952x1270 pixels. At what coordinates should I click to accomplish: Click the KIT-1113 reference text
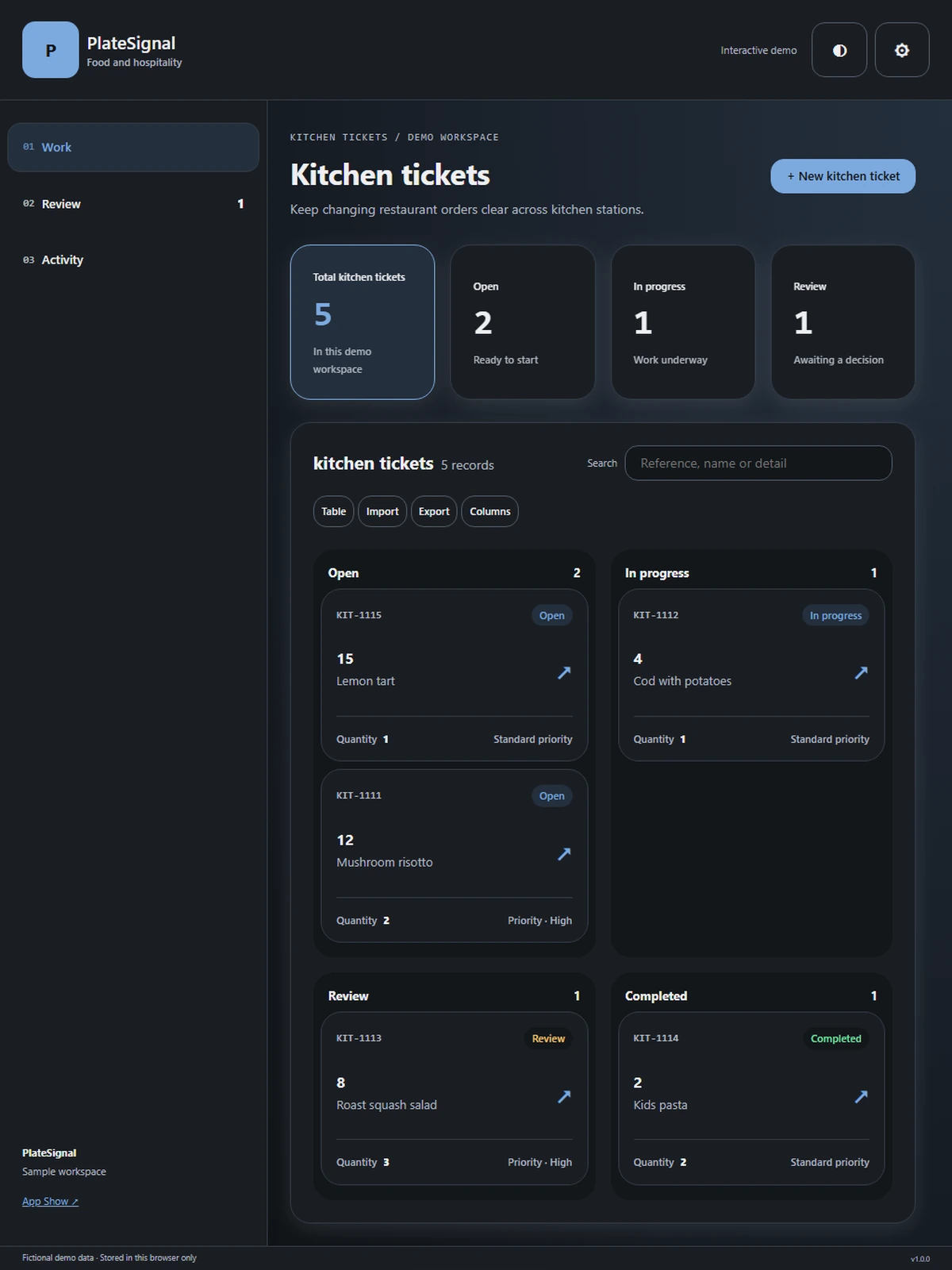pyautogui.click(x=359, y=1038)
